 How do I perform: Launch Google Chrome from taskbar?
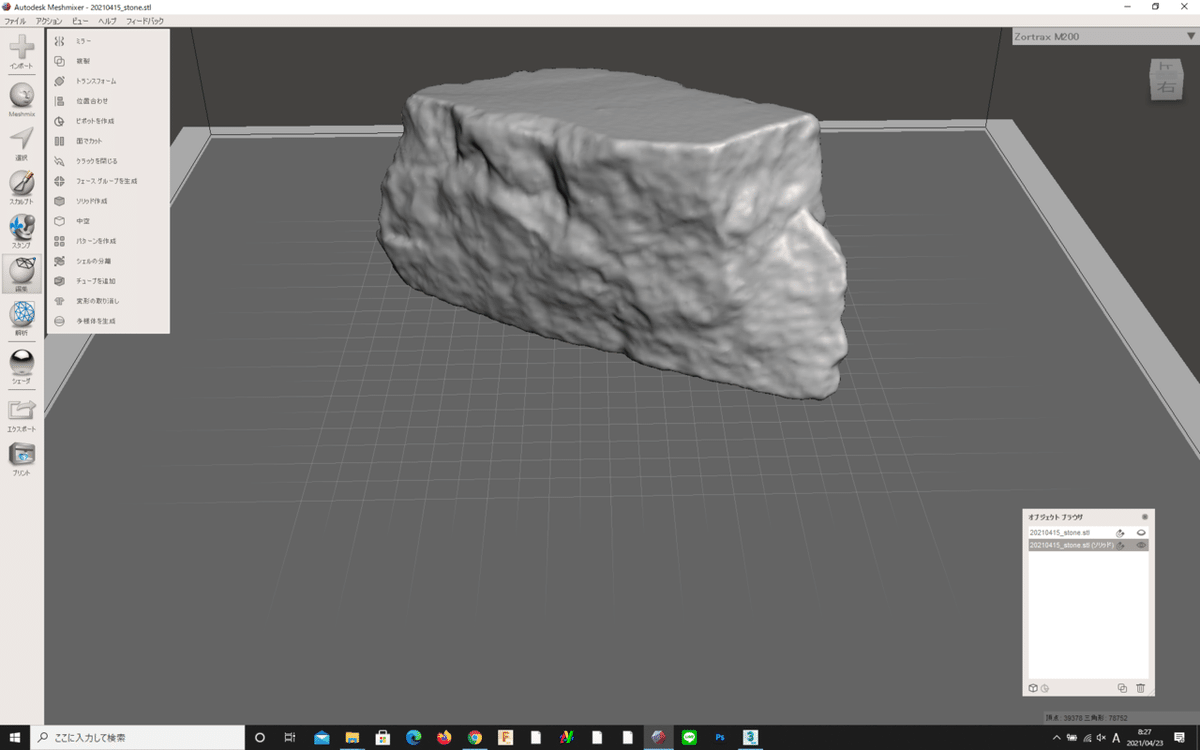pyautogui.click(x=475, y=737)
